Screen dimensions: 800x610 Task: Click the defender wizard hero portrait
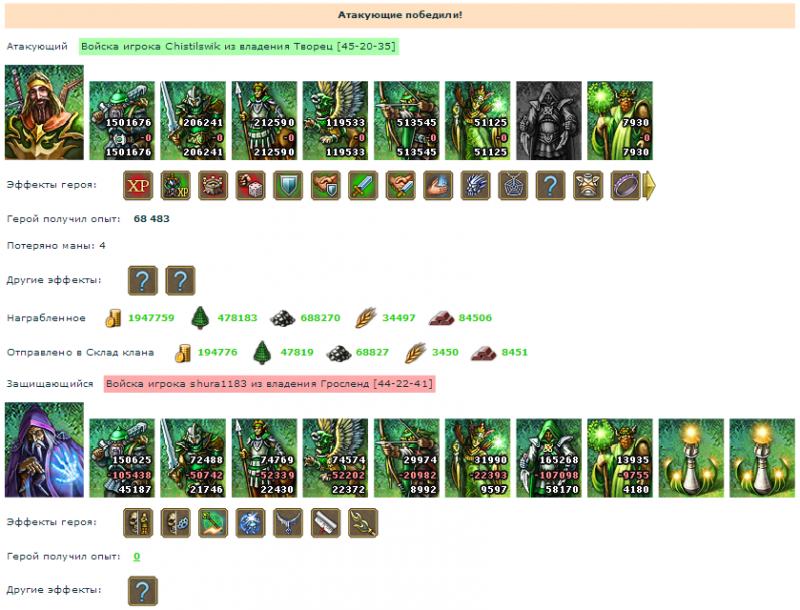(x=44, y=450)
